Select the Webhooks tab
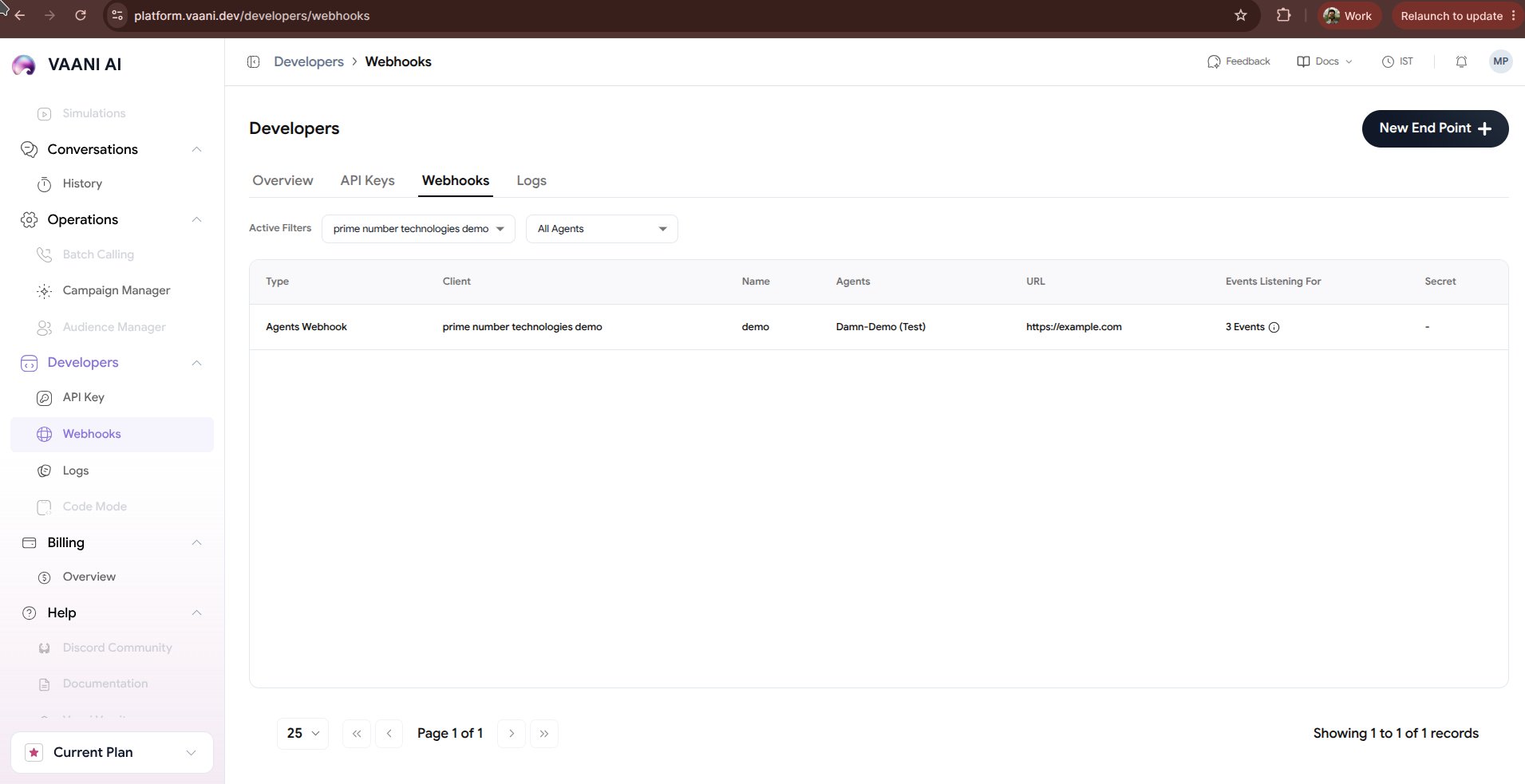 (x=456, y=180)
